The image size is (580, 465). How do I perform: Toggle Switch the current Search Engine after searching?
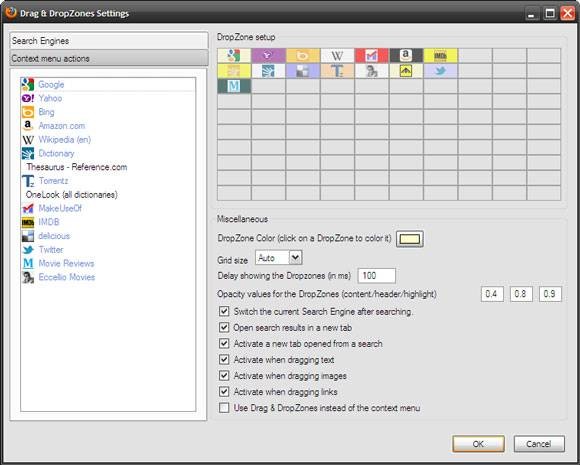224,311
